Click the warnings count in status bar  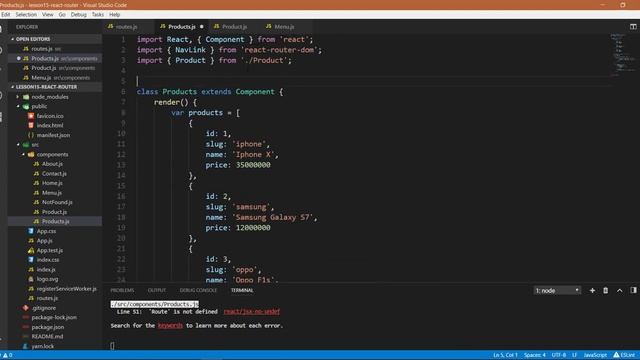coord(7,355)
